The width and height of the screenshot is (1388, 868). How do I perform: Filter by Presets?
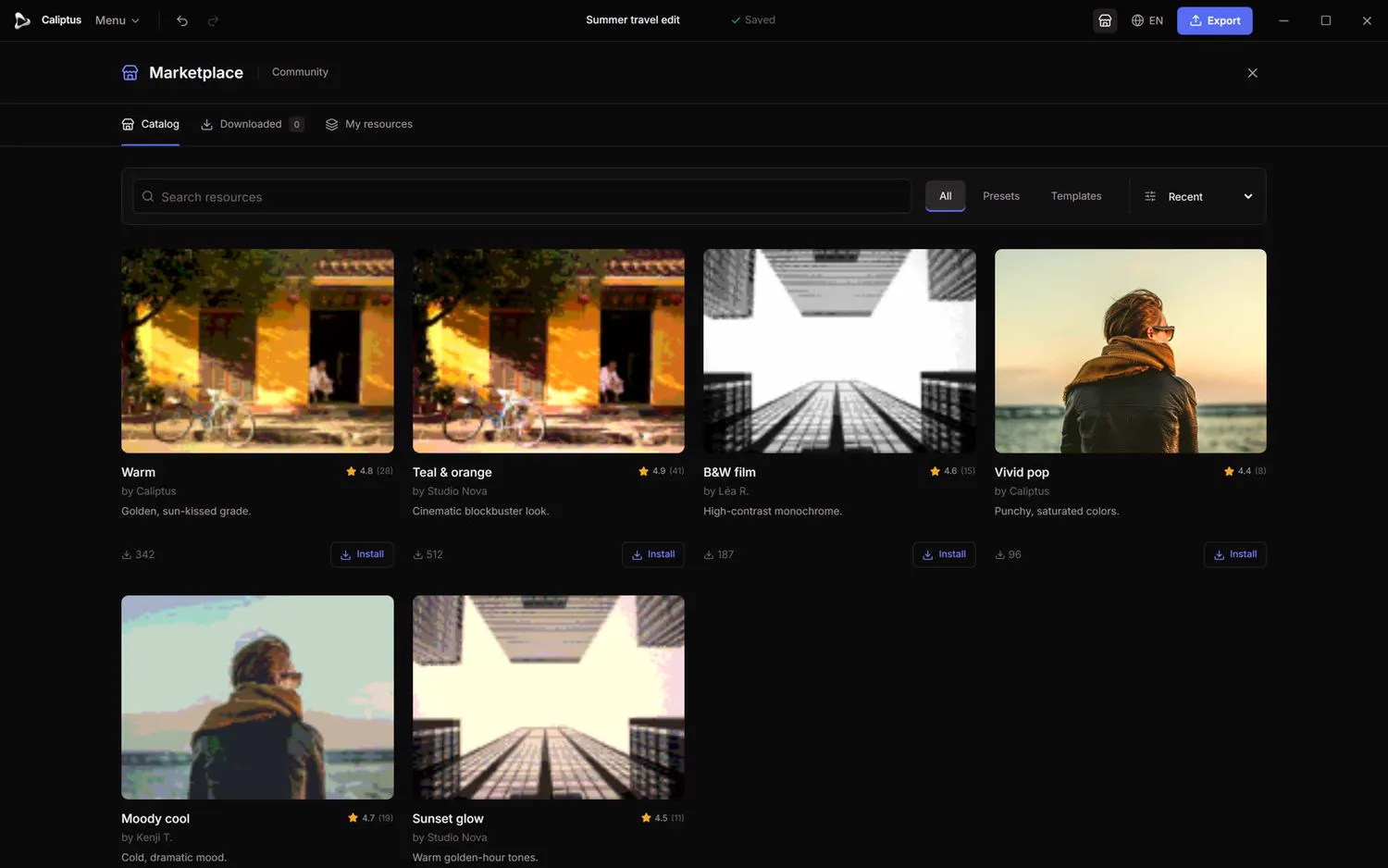coord(1001,196)
